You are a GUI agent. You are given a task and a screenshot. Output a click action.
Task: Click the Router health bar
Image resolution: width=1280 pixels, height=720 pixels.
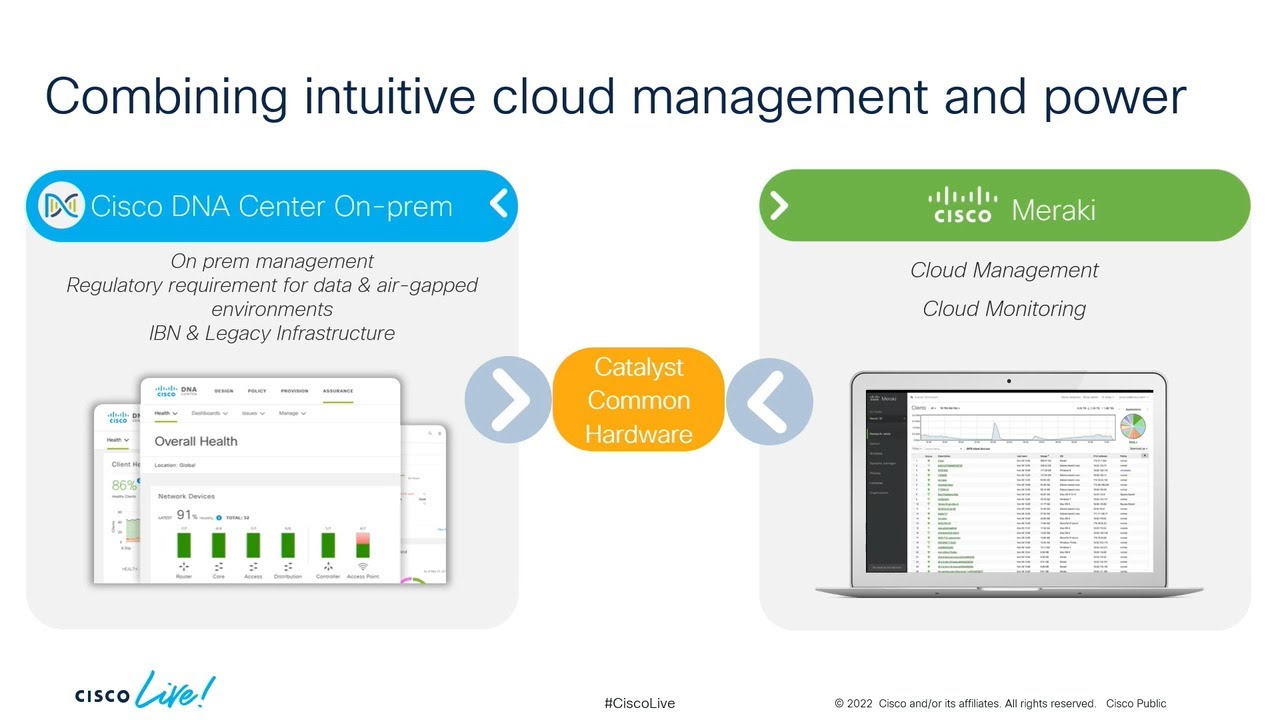[184, 545]
